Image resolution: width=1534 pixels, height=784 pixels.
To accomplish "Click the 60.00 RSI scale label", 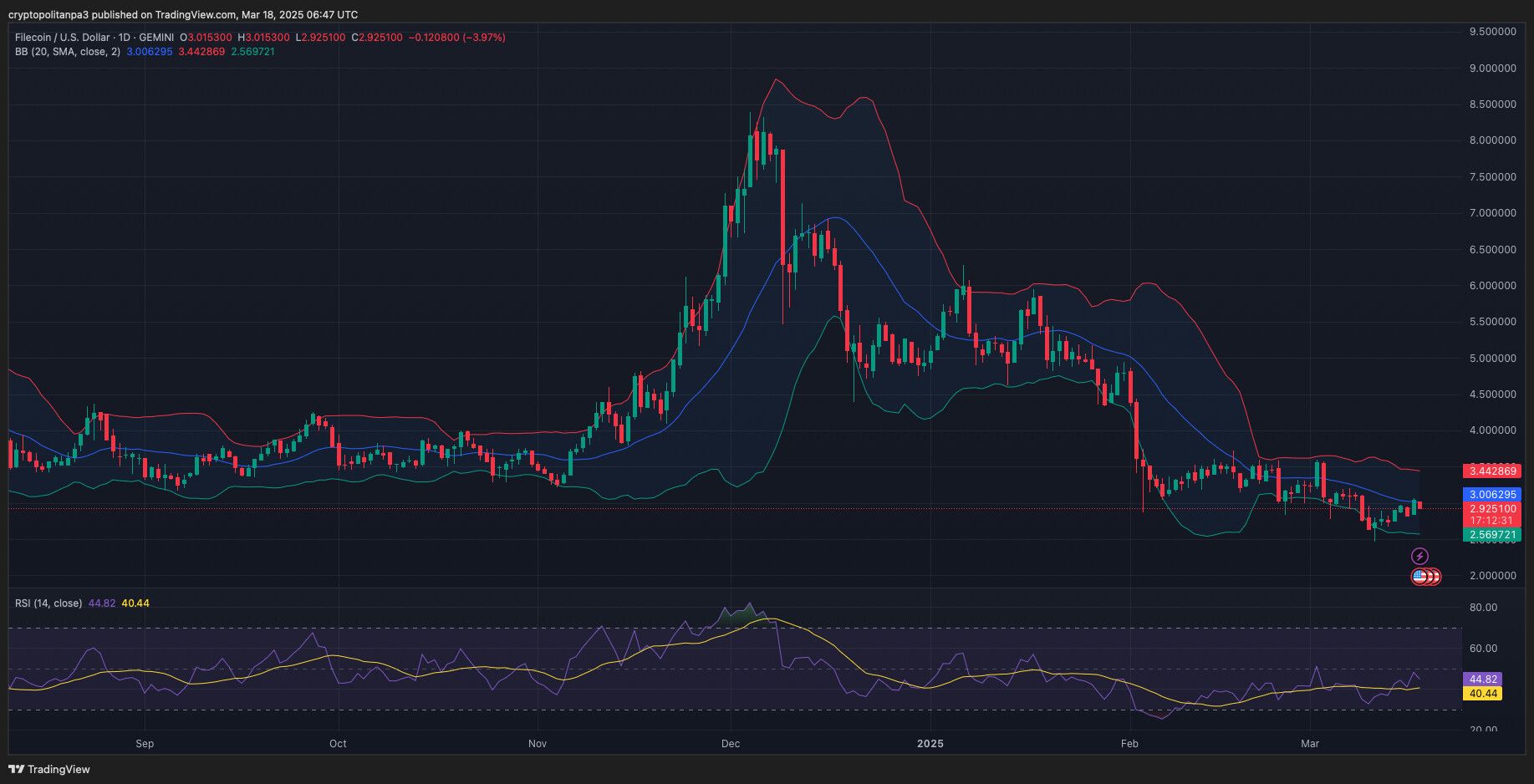I will tap(1483, 649).
